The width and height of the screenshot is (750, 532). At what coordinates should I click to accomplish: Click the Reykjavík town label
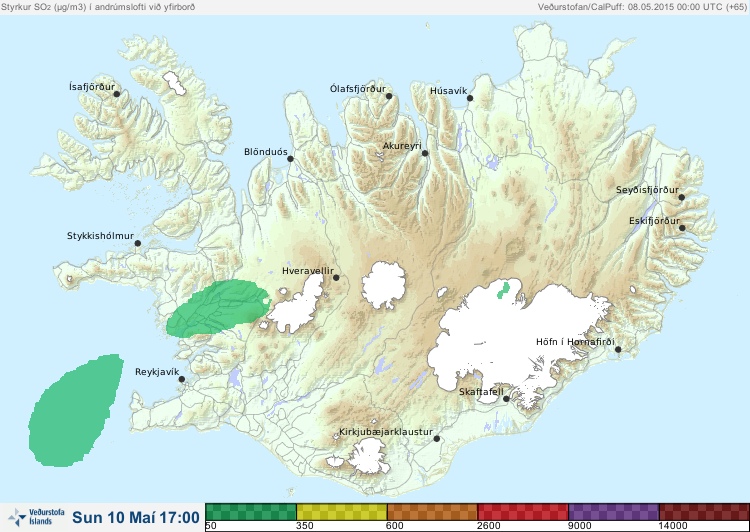point(157,372)
